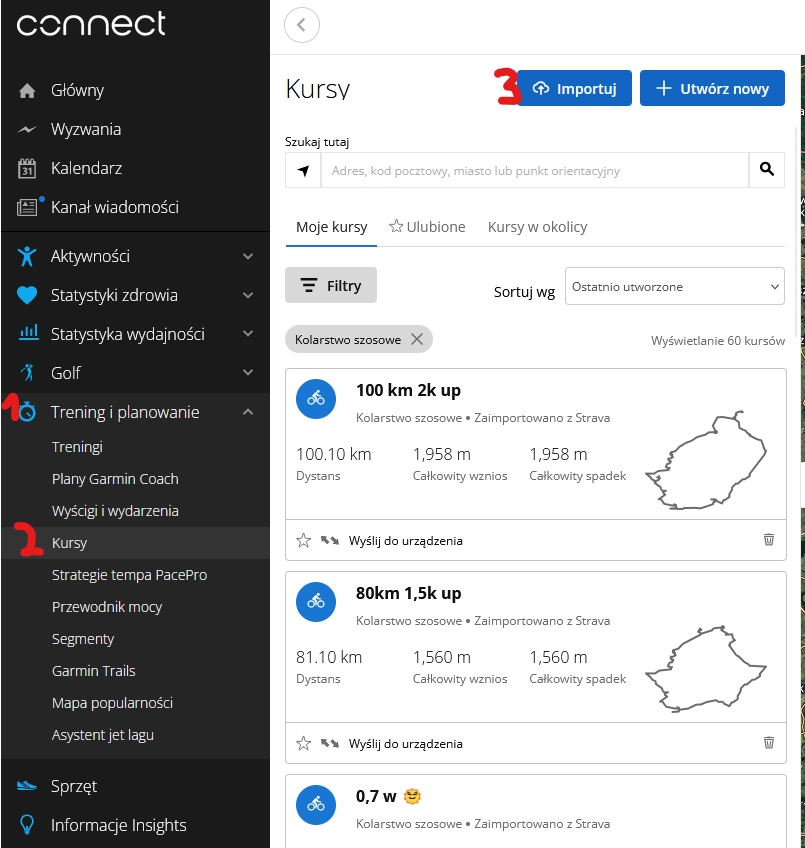Viewport: 805px width, 848px height.
Task: Collapse the Trening i planowanie section
Action: click(x=248, y=412)
